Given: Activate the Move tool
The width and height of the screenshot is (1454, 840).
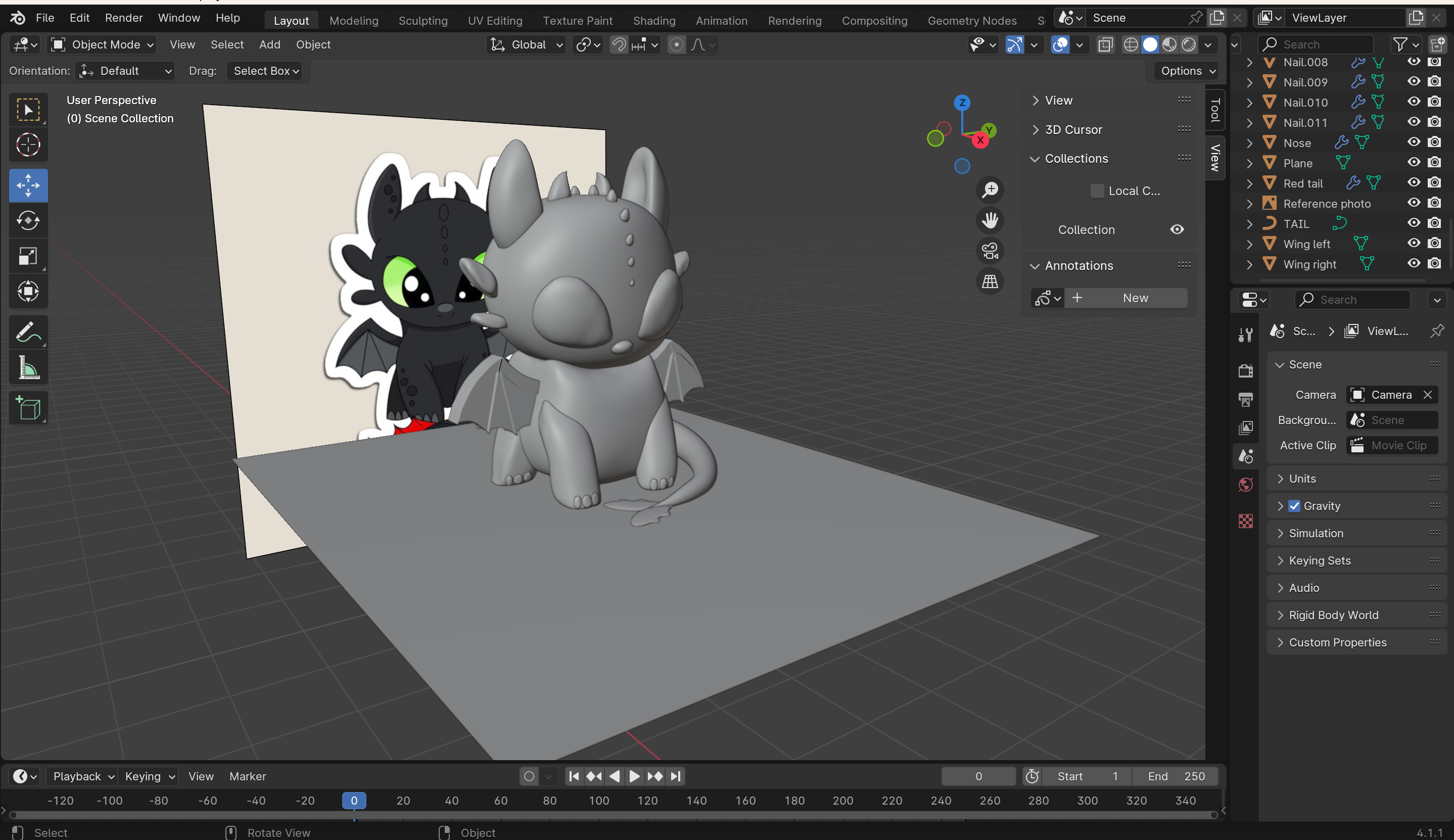Looking at the screenshot, I should [28, 186].
